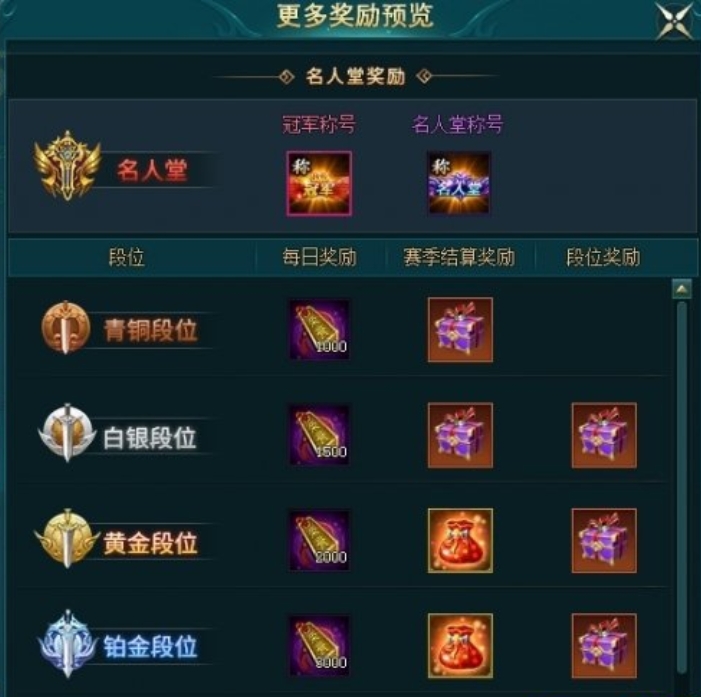Select the silver daily 1500 token icon

click(319, 435)
